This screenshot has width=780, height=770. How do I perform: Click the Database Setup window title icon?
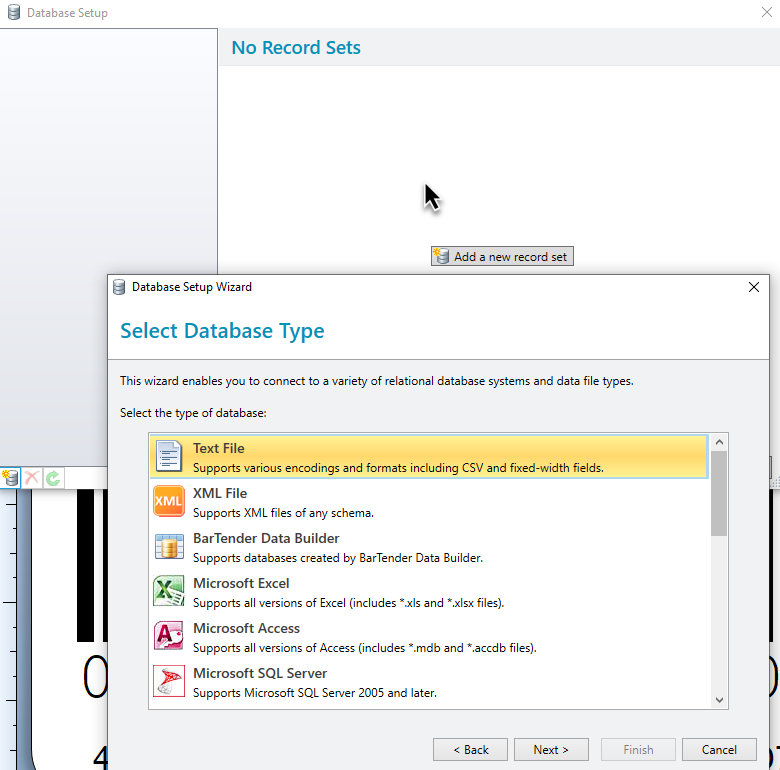tap(14, 12)
